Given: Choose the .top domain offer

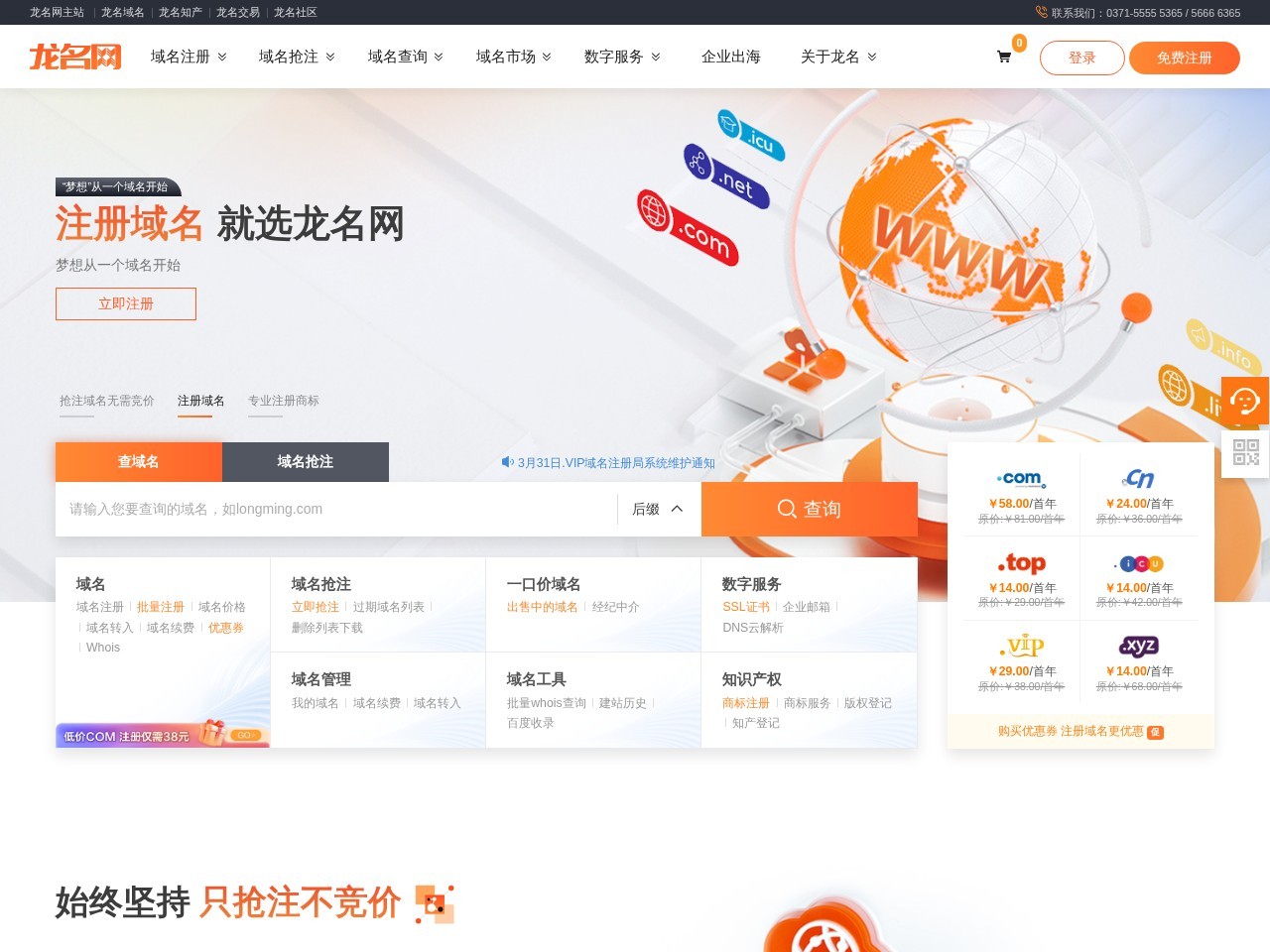Looking at the screenshot, I should 1021,563.
